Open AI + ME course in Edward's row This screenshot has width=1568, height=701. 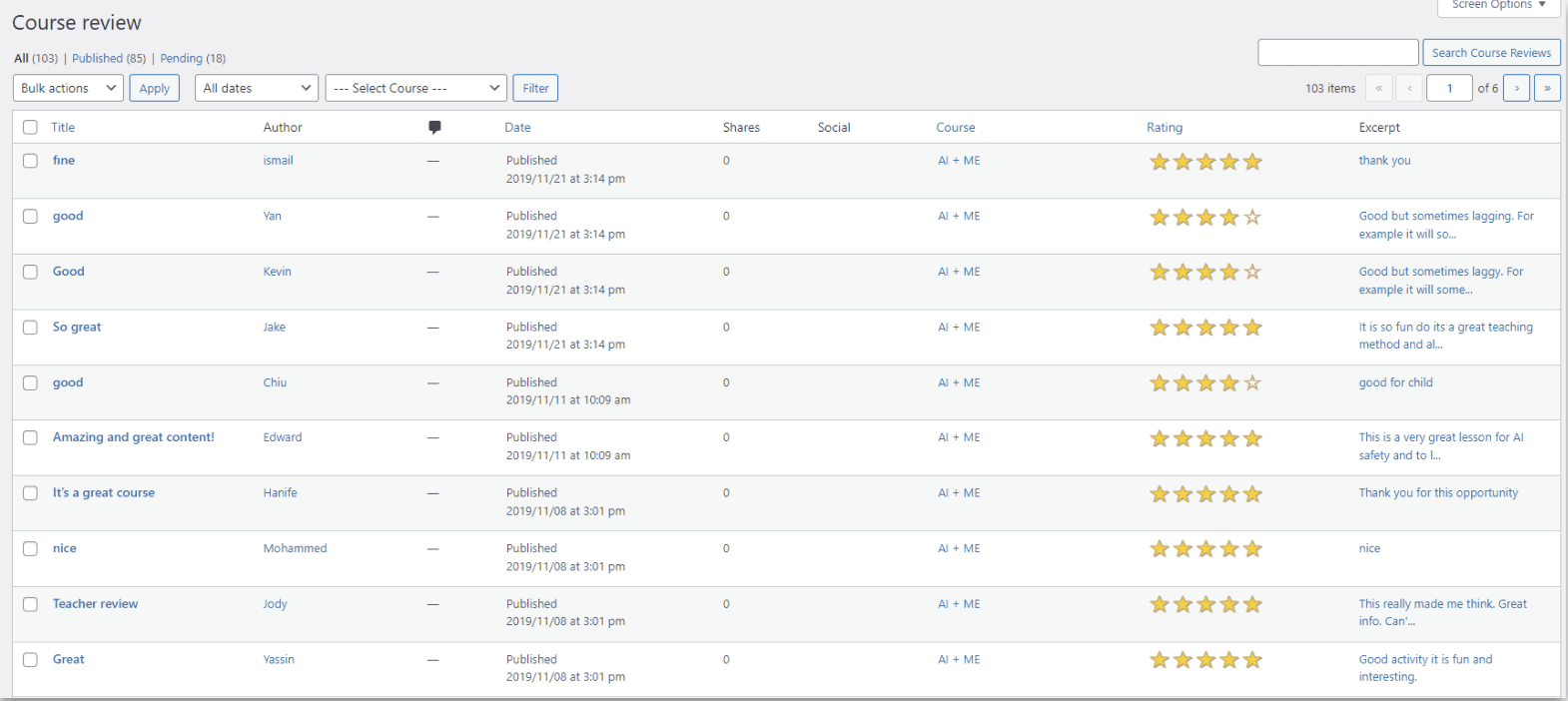point(959,437)
